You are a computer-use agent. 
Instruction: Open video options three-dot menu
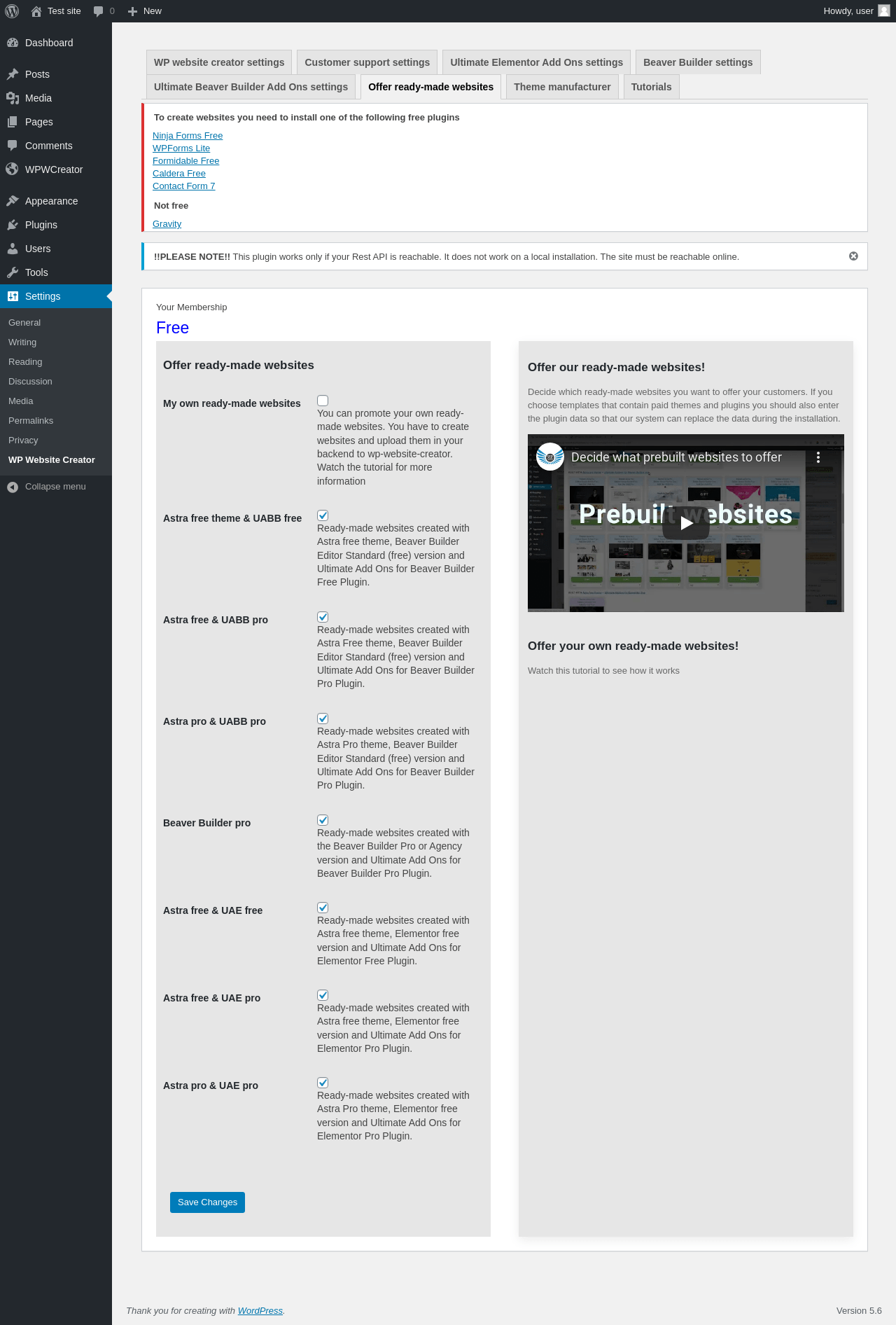pyautogui.click(x=818, y=457)
